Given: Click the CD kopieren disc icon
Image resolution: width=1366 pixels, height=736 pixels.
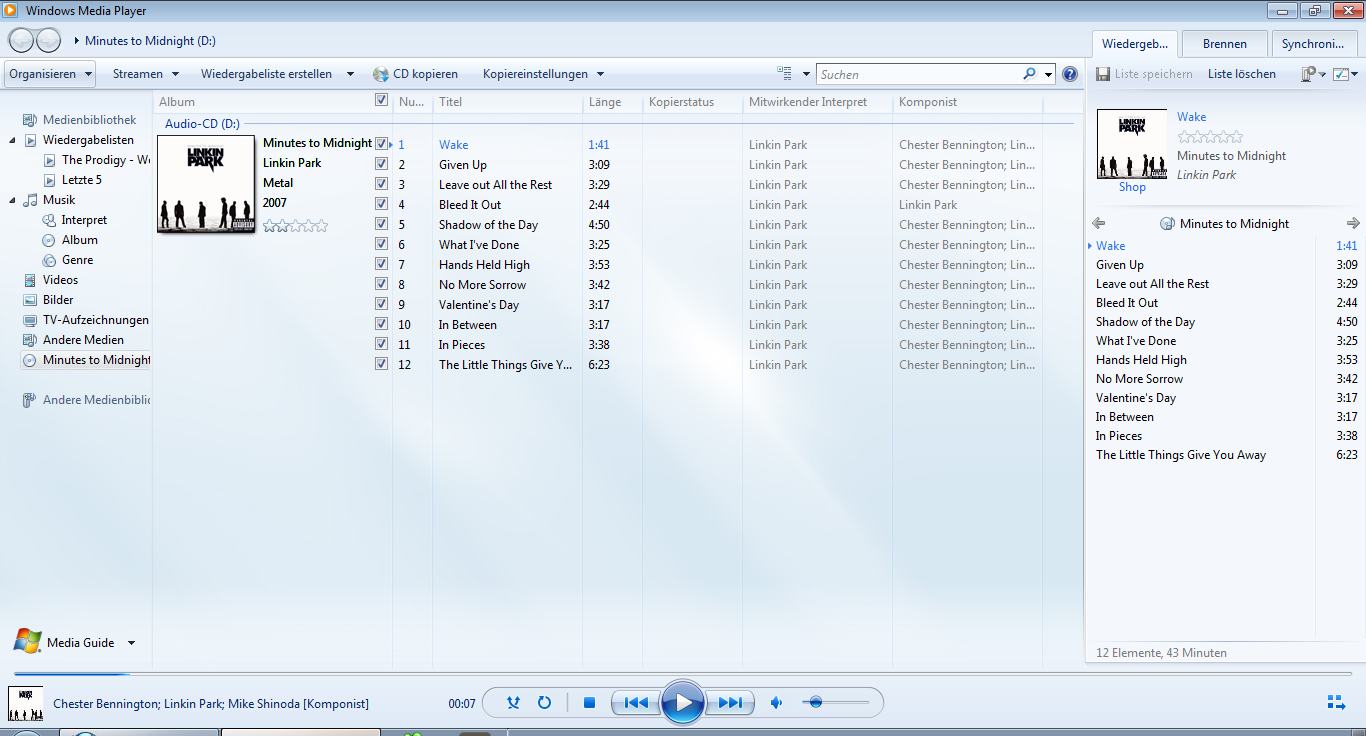Looking at the screenshot, I should (380, 74).
